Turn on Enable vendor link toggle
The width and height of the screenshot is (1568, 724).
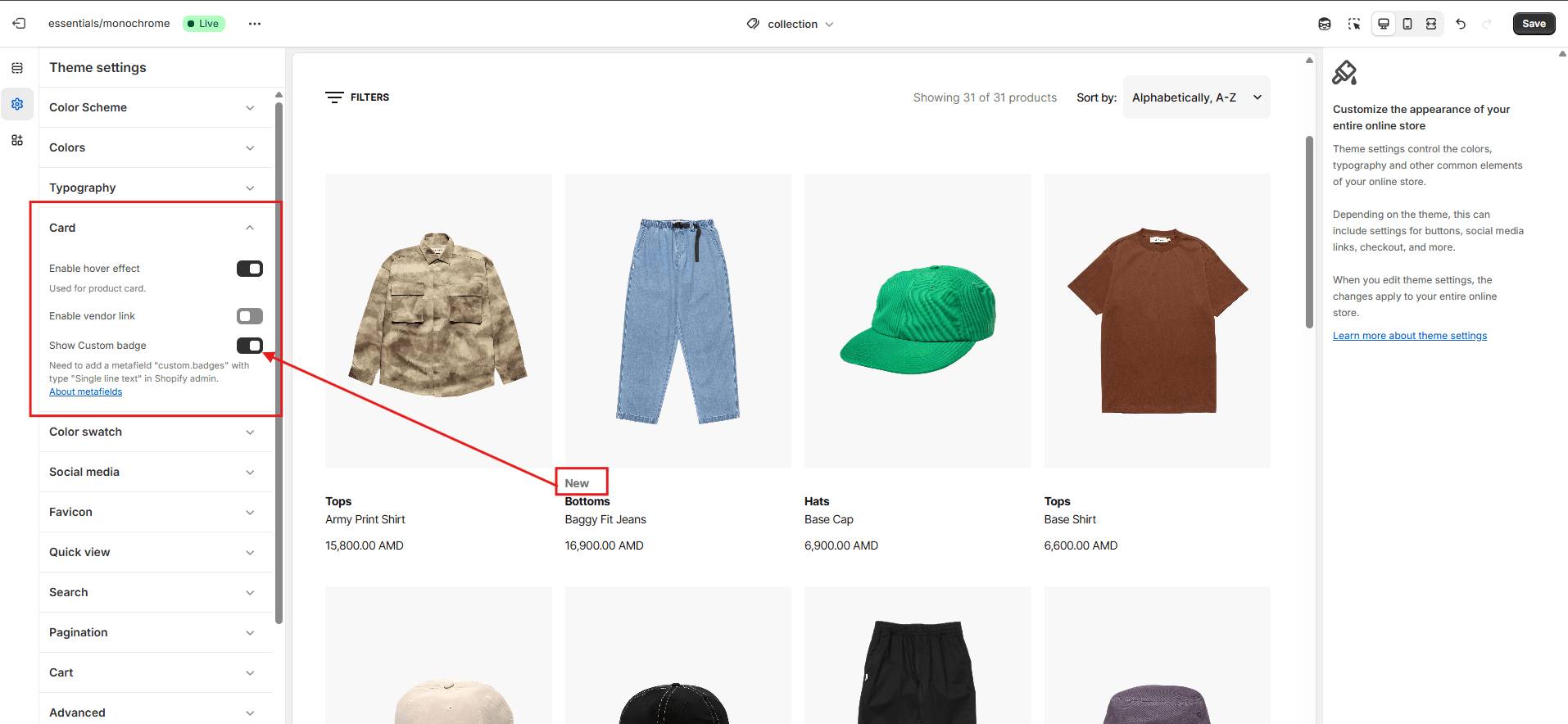250,316
